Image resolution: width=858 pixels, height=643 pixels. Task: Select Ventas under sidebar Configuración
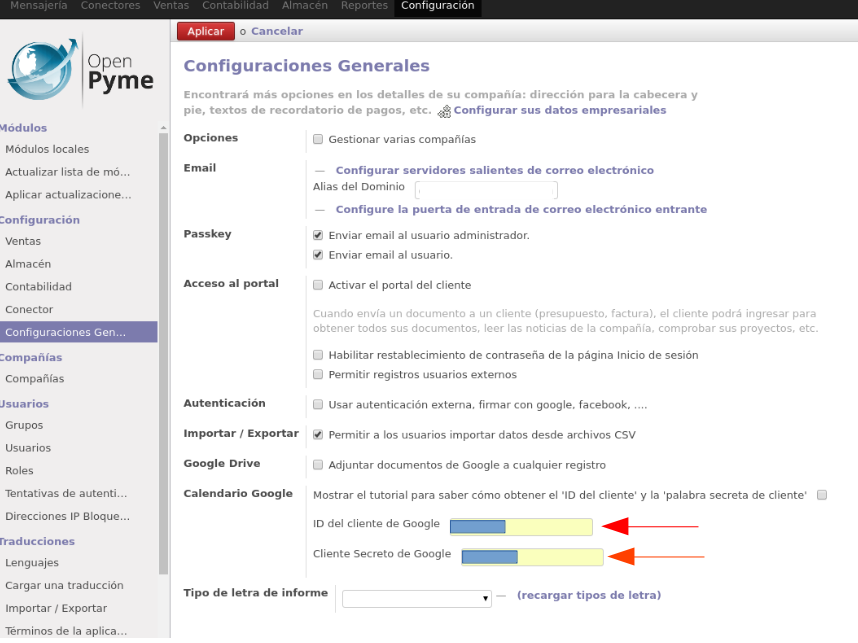[x=23, y=241]
